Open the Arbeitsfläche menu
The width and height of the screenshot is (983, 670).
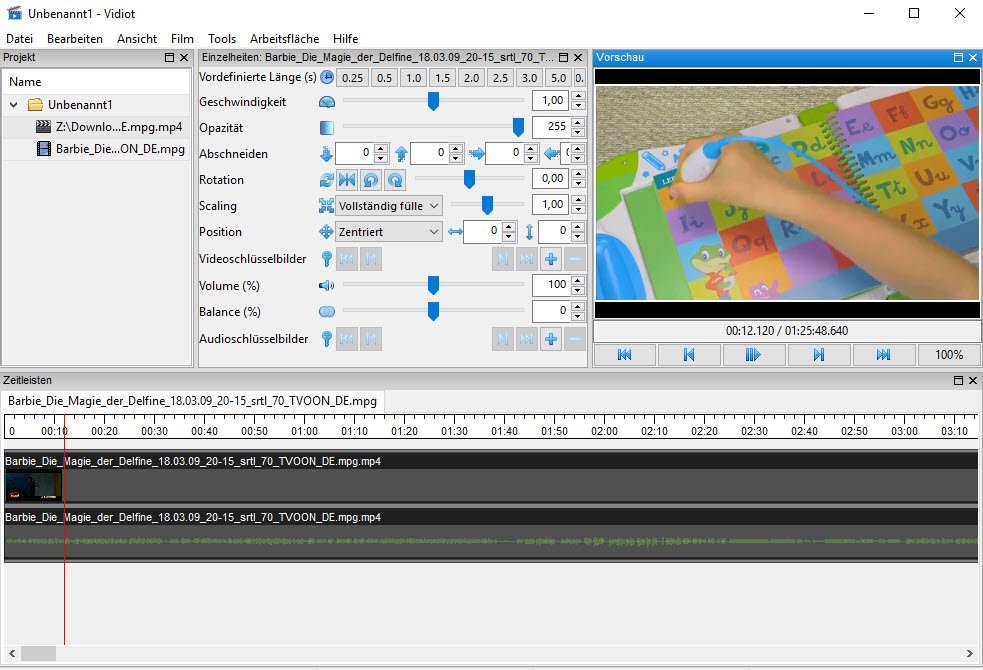pos(284,38)
